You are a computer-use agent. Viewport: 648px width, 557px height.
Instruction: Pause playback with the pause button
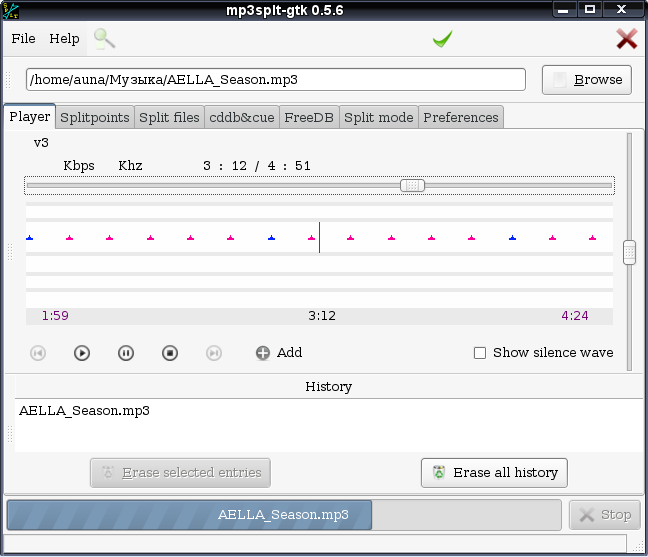coord(126,353)
